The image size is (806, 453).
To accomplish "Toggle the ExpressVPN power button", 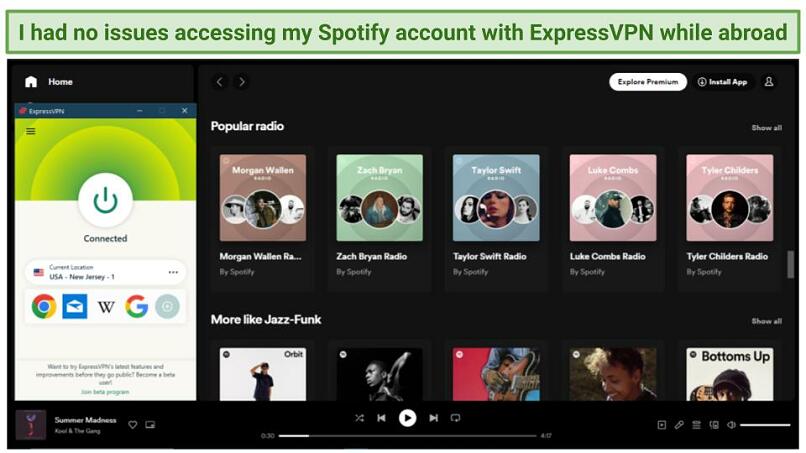I will (x=105, y=200).
